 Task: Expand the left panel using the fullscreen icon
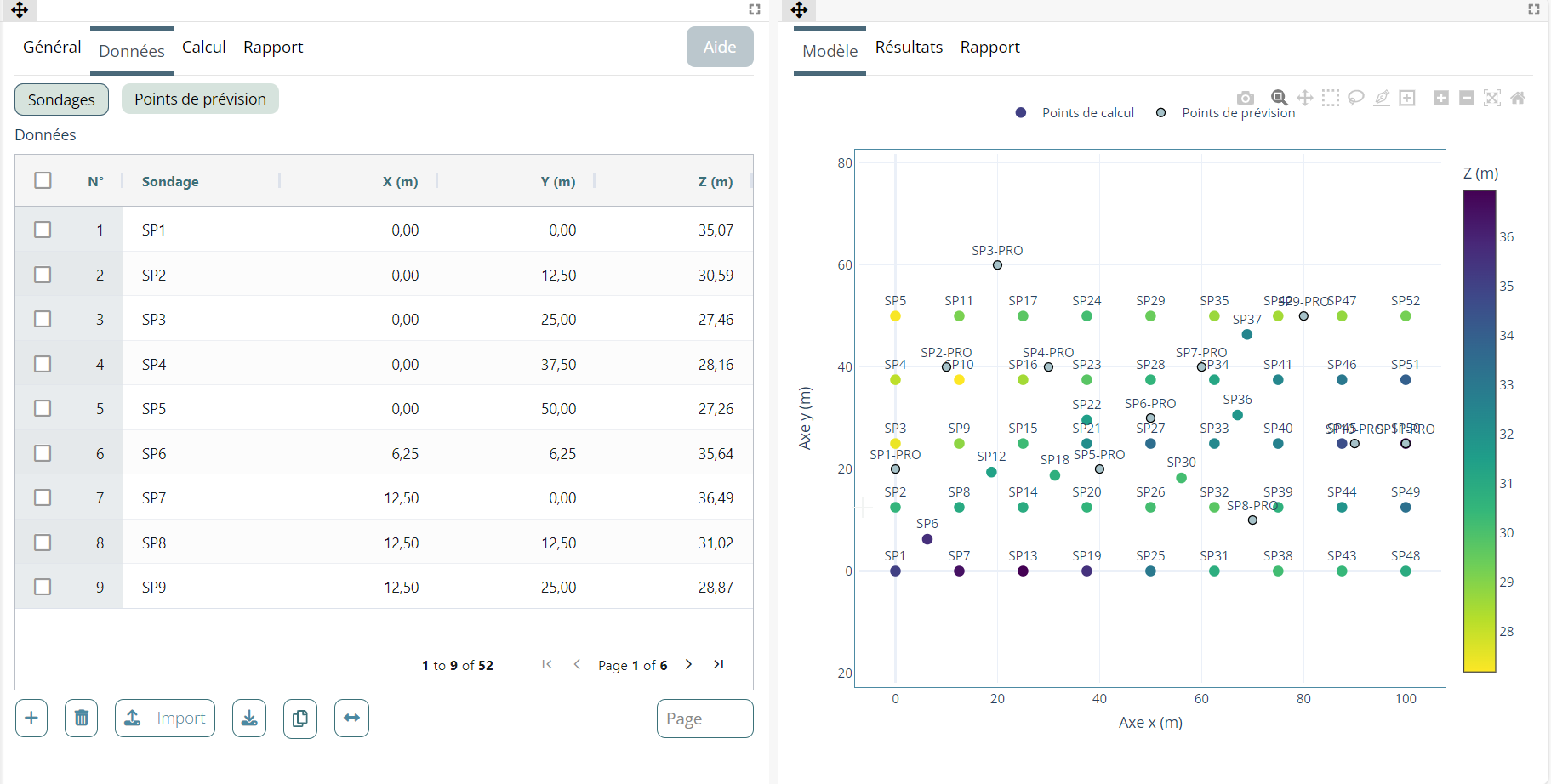(x=754, y=9)
